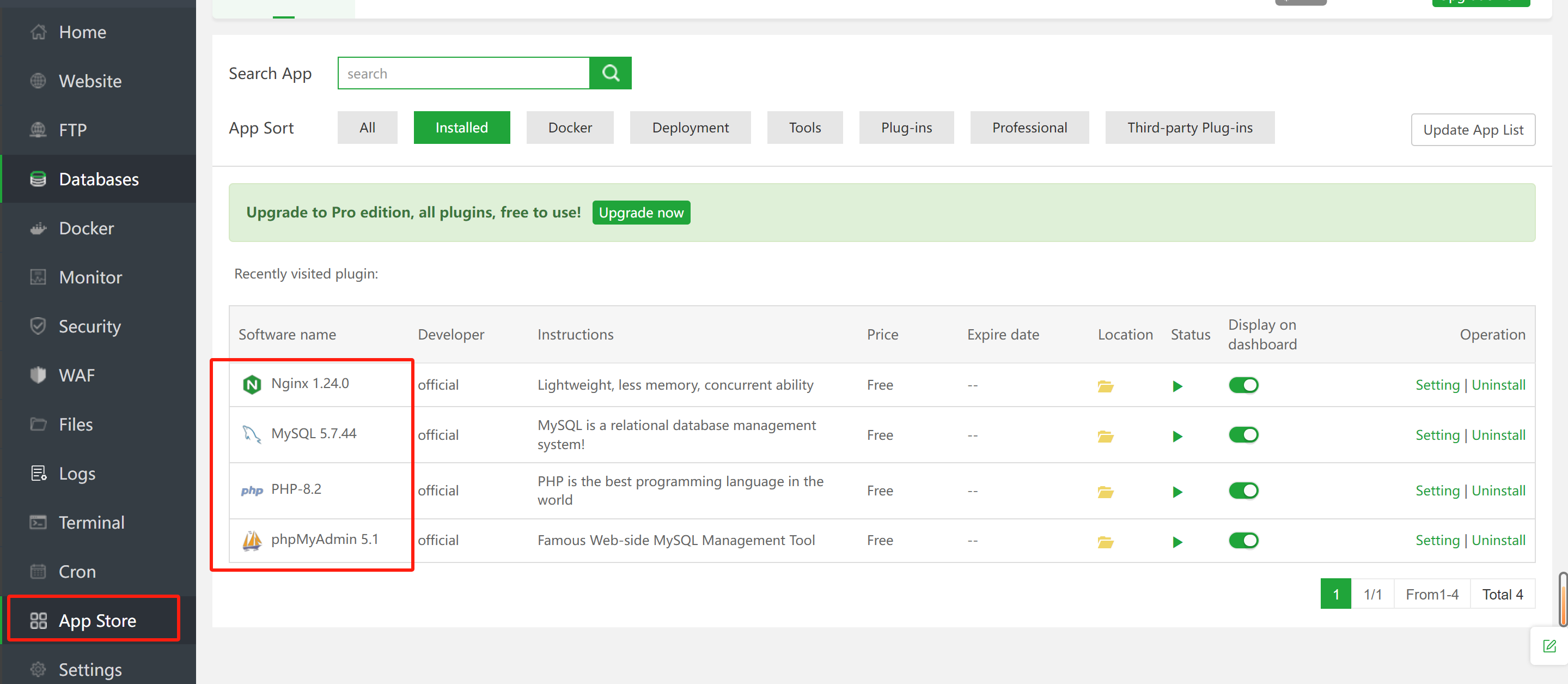Image resolution: width=1568 pixels, height=684 pixels.
Task: Click the App Store grid icon
Action: tap(38, 620)
